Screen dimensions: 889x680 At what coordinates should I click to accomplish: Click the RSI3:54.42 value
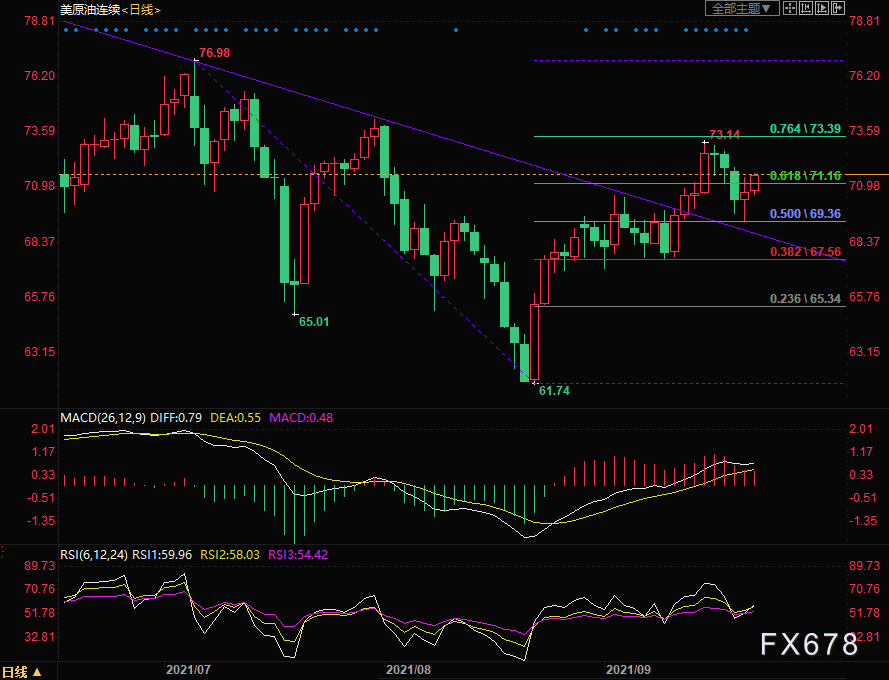[x=298, y=555]
